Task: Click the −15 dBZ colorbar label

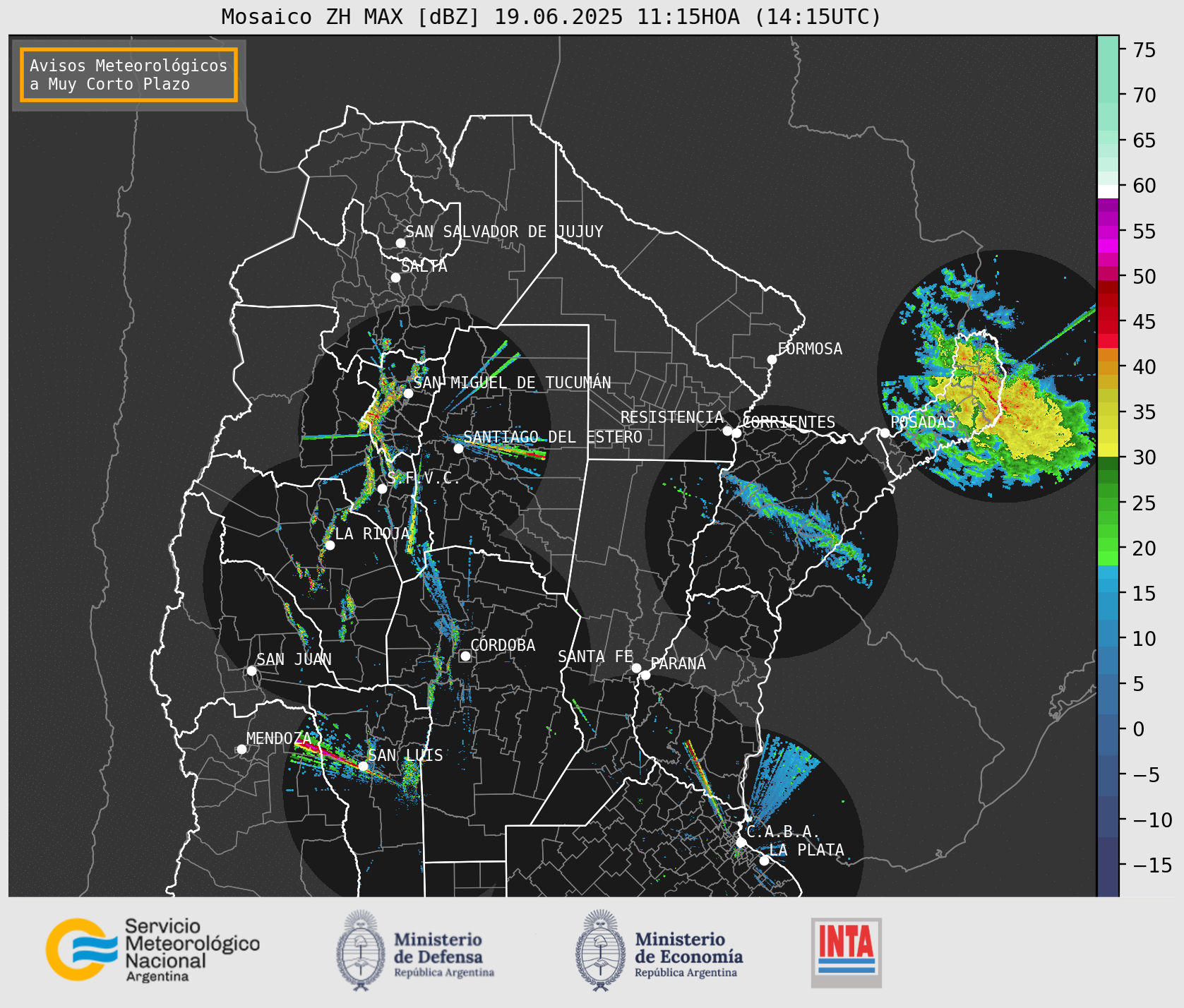Action: 1152,865
